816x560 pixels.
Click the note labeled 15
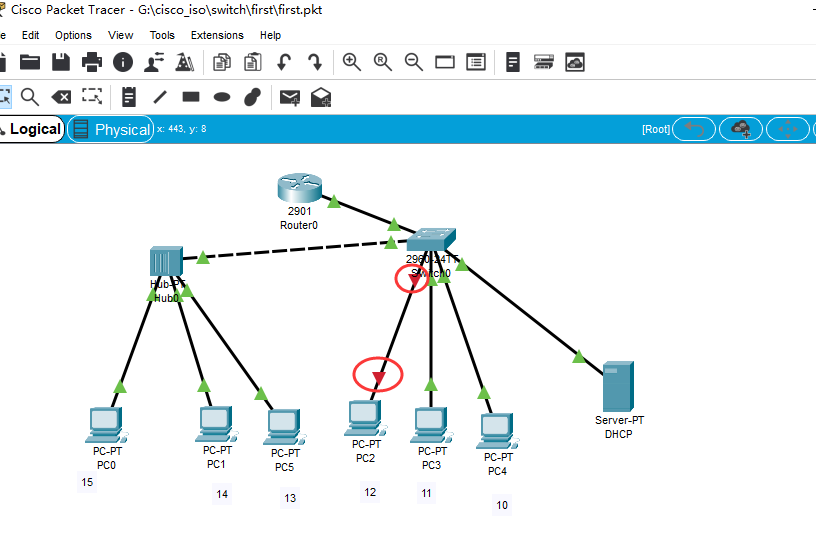(87, 482)
